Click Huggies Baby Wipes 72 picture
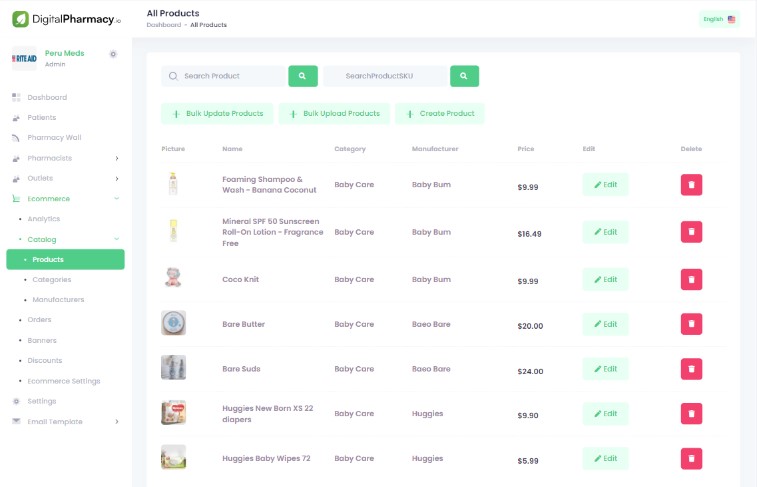This screenshot has height=487, width=757. [x=173, y=457]
